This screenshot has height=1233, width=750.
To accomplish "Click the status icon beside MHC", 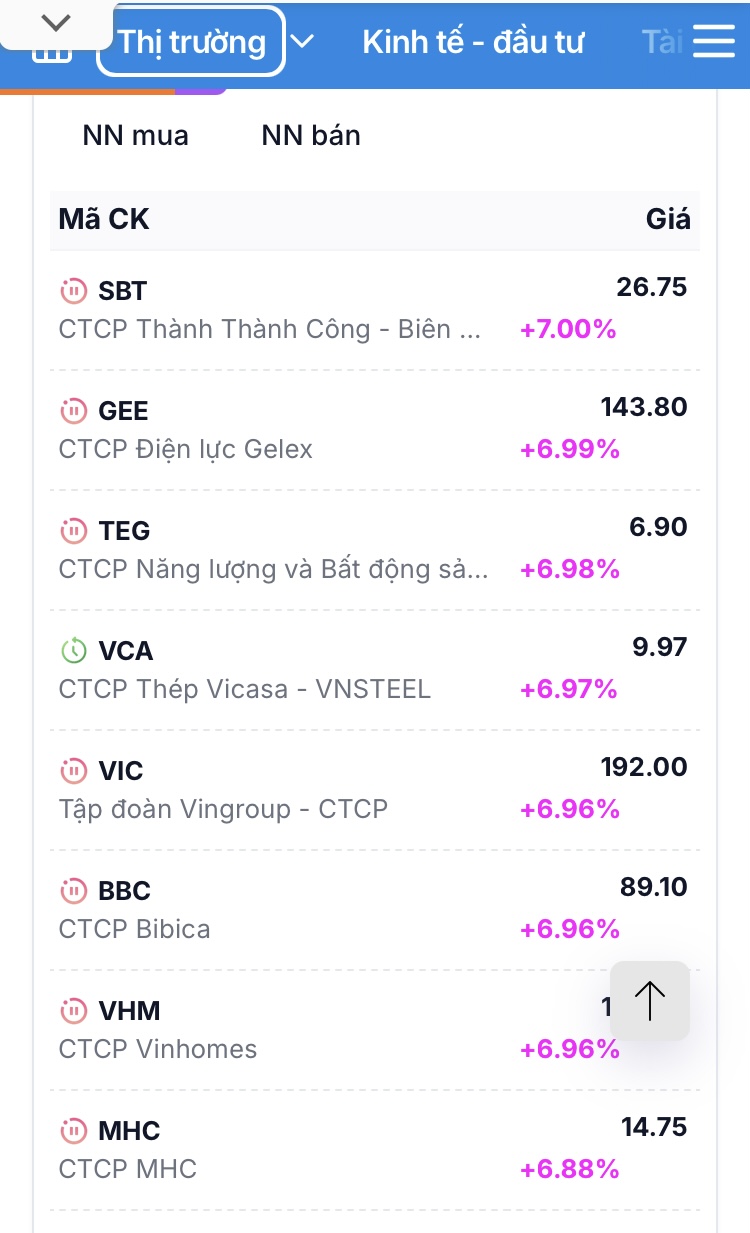I will 74,1131.
